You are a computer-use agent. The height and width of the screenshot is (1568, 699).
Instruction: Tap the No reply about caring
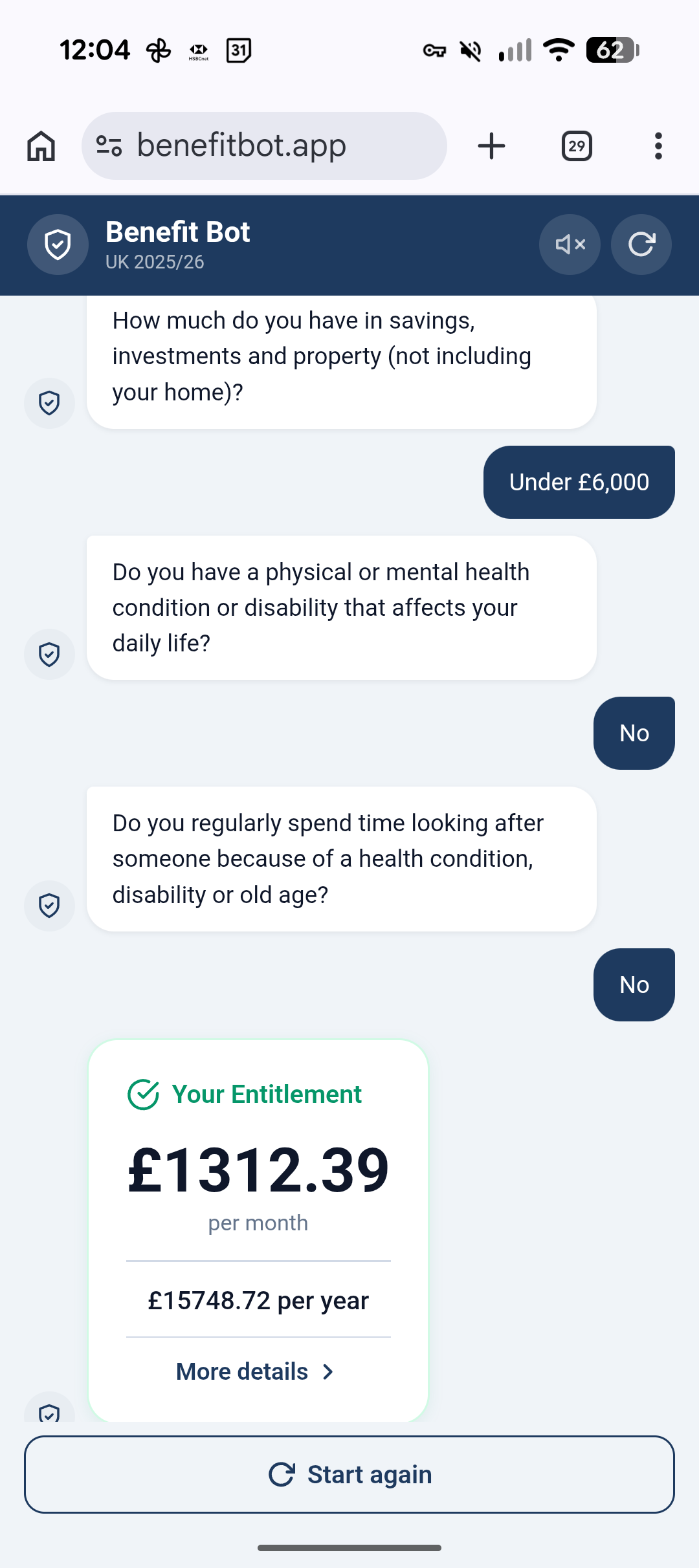634,985
